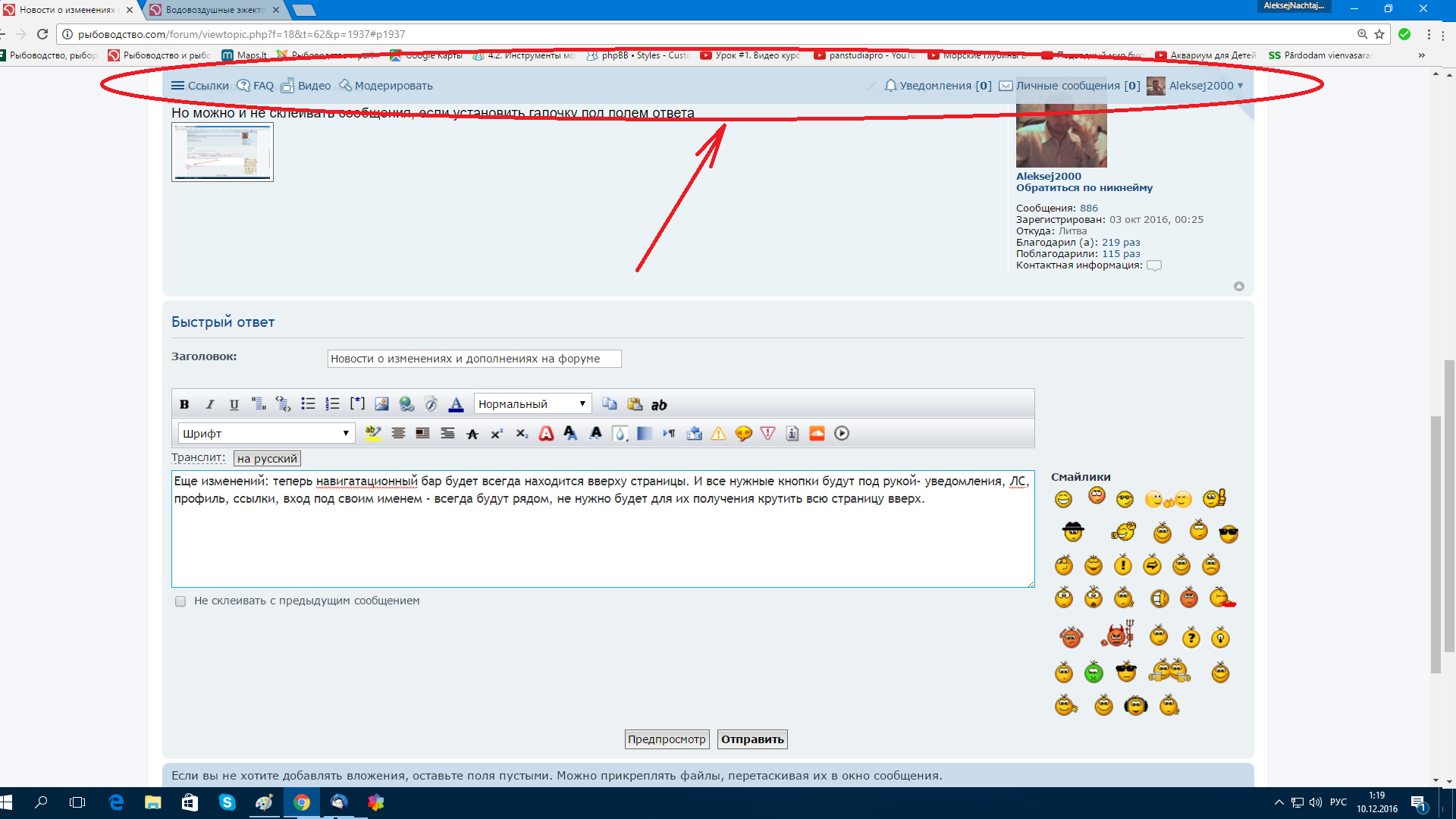Pick the font color tool

click(x=456, y=404)
